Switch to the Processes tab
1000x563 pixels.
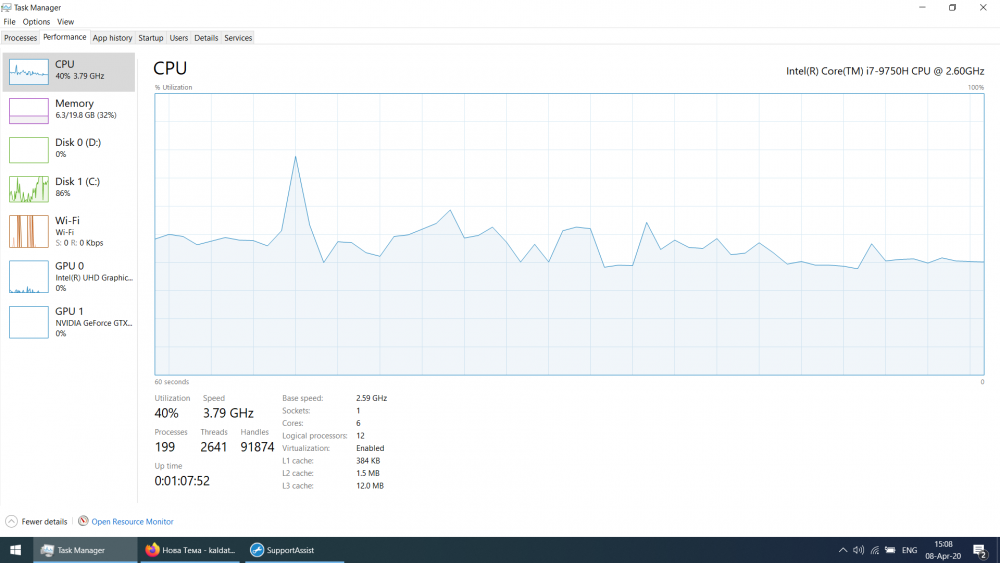tap(20, 38)
